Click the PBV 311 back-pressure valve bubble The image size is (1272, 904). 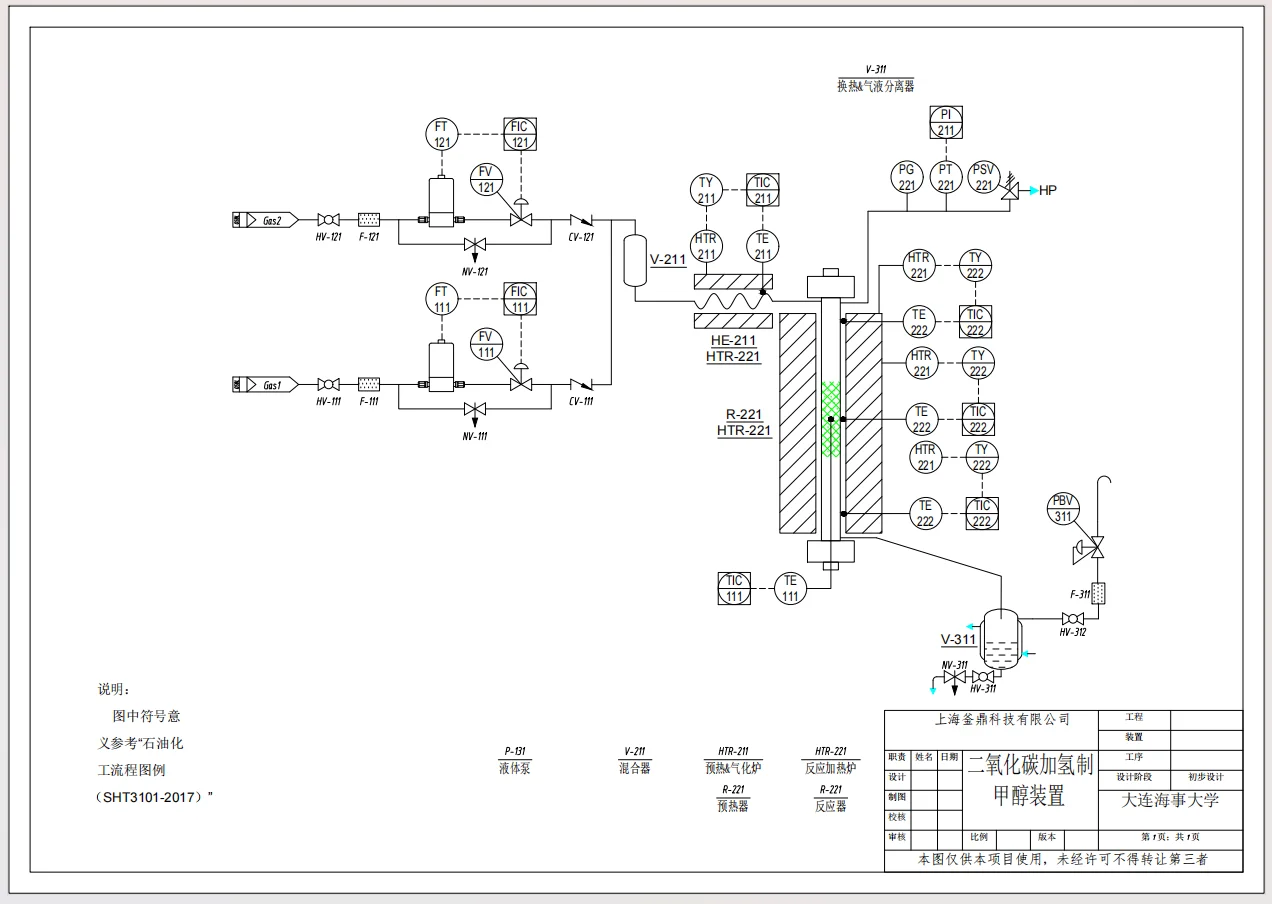(x=1063, y=508)
